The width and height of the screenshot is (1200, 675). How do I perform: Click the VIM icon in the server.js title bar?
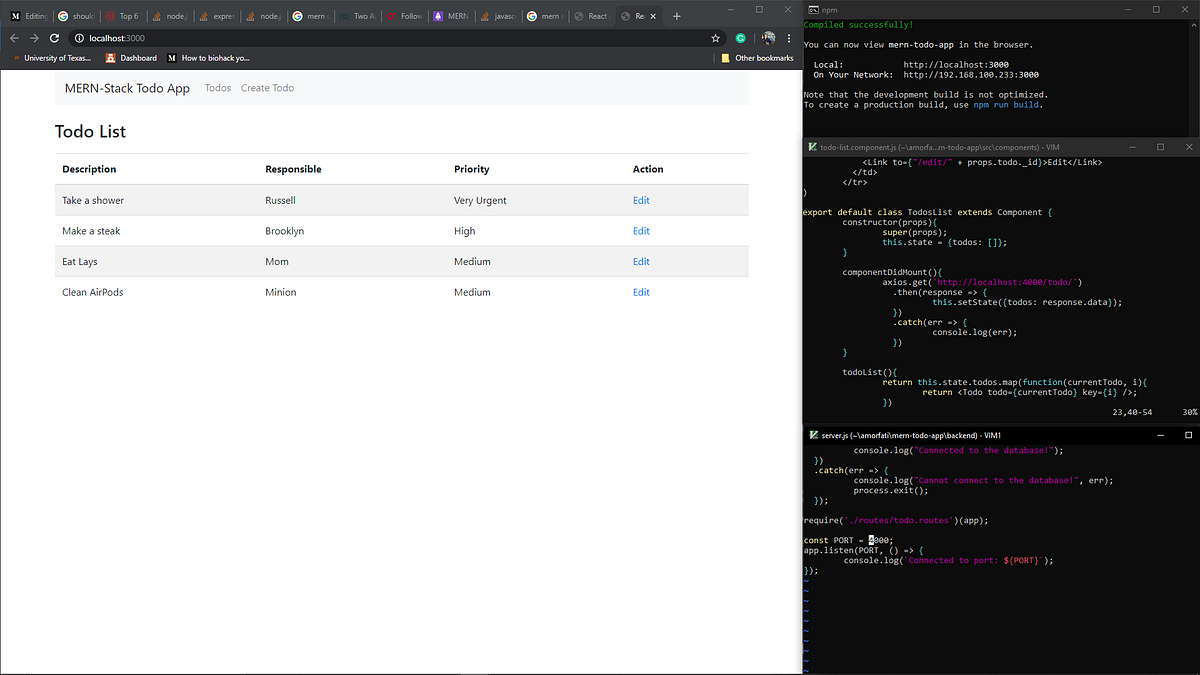click(x=812, y=435)
